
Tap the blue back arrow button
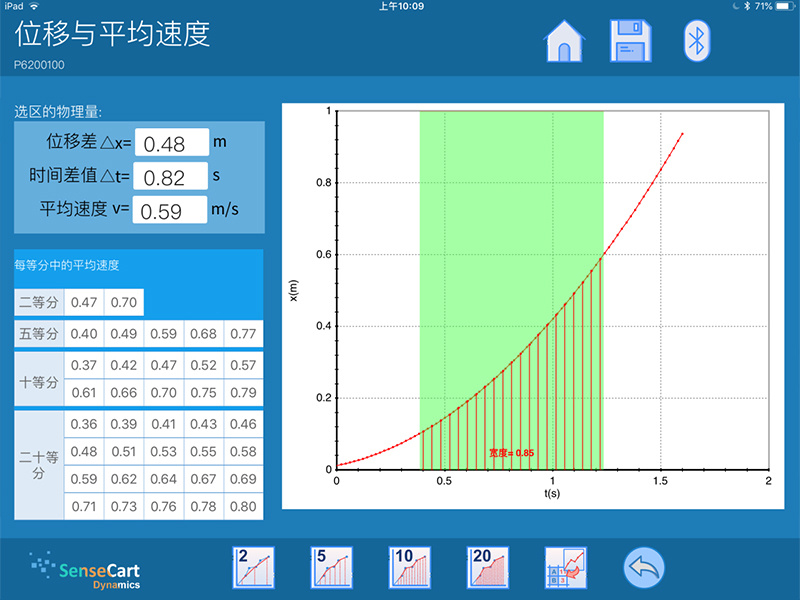(x=644, y=567)
